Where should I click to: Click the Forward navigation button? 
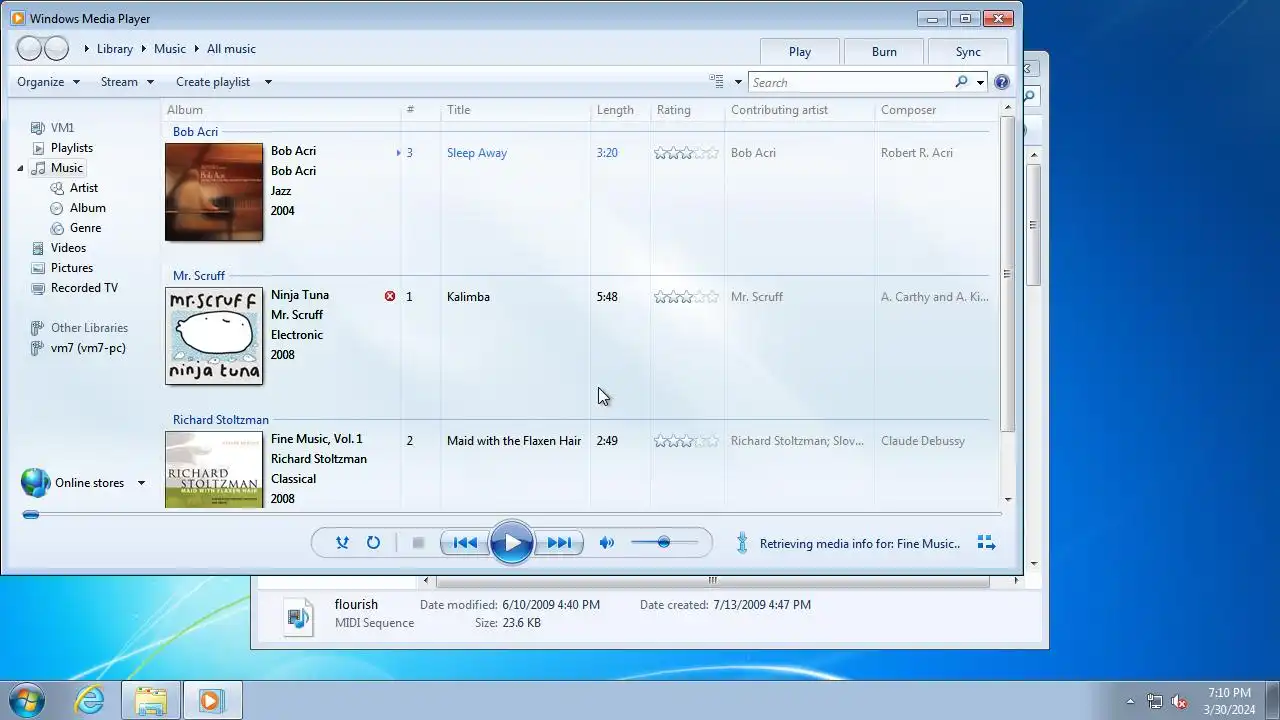[x=56, y=48]
